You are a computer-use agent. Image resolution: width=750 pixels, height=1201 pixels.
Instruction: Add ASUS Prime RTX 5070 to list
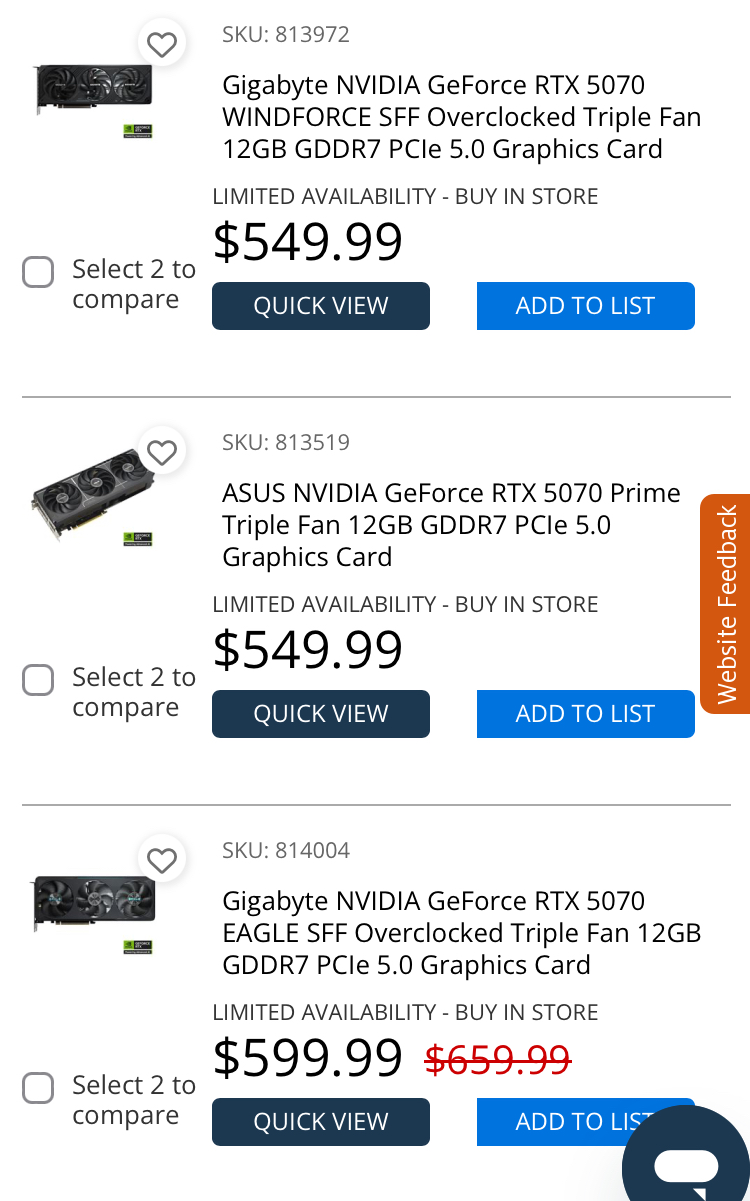click(x=585, y=714)
